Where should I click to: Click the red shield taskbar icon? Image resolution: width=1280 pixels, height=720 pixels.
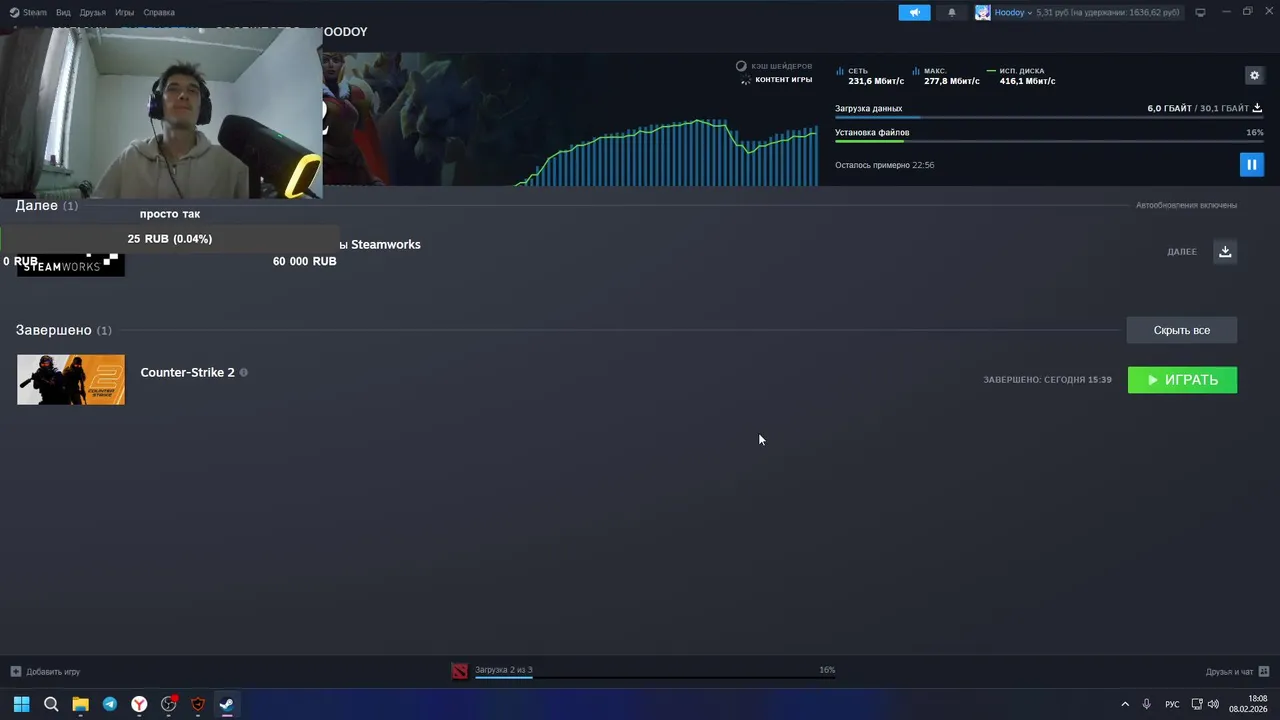(x=198, y=704)
